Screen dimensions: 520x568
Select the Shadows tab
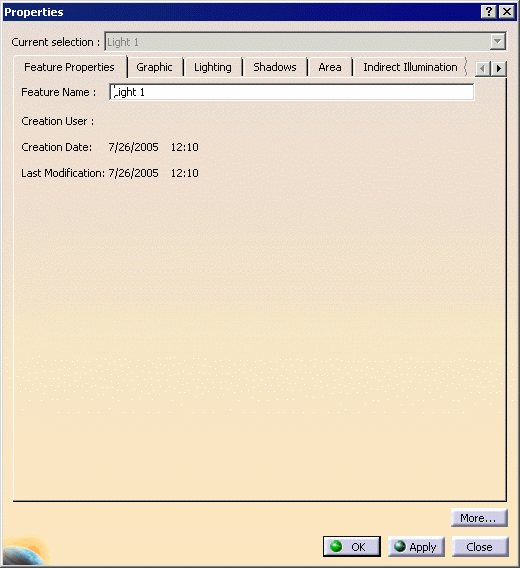pyautogui.click(x=275, y=67)
